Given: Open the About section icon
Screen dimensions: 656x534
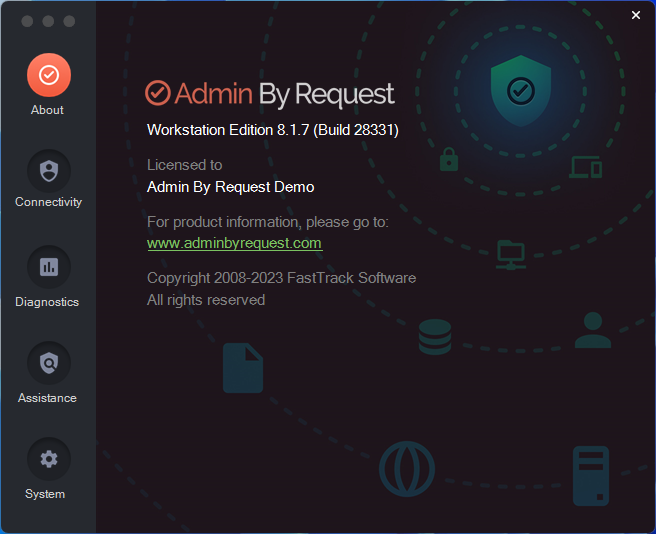Looking at the screenshot, I should coord(49,75).
